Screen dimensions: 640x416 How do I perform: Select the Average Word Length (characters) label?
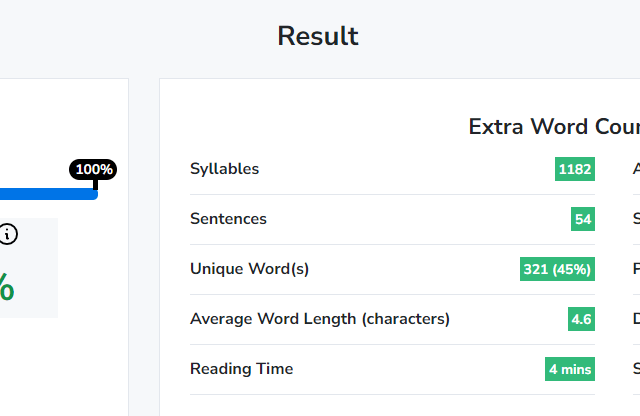319,319
